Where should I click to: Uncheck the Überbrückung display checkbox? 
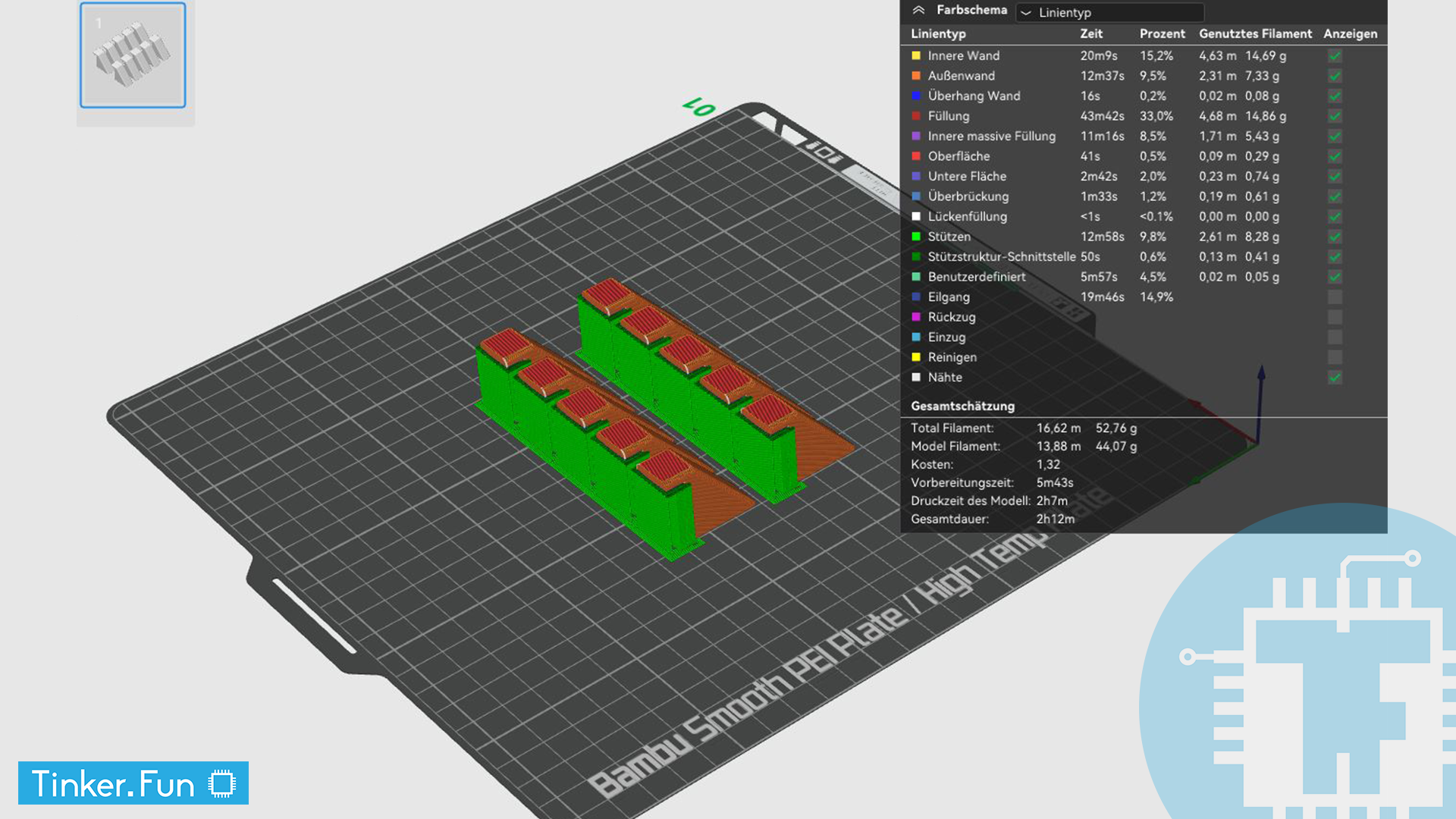pos(1333,196)
